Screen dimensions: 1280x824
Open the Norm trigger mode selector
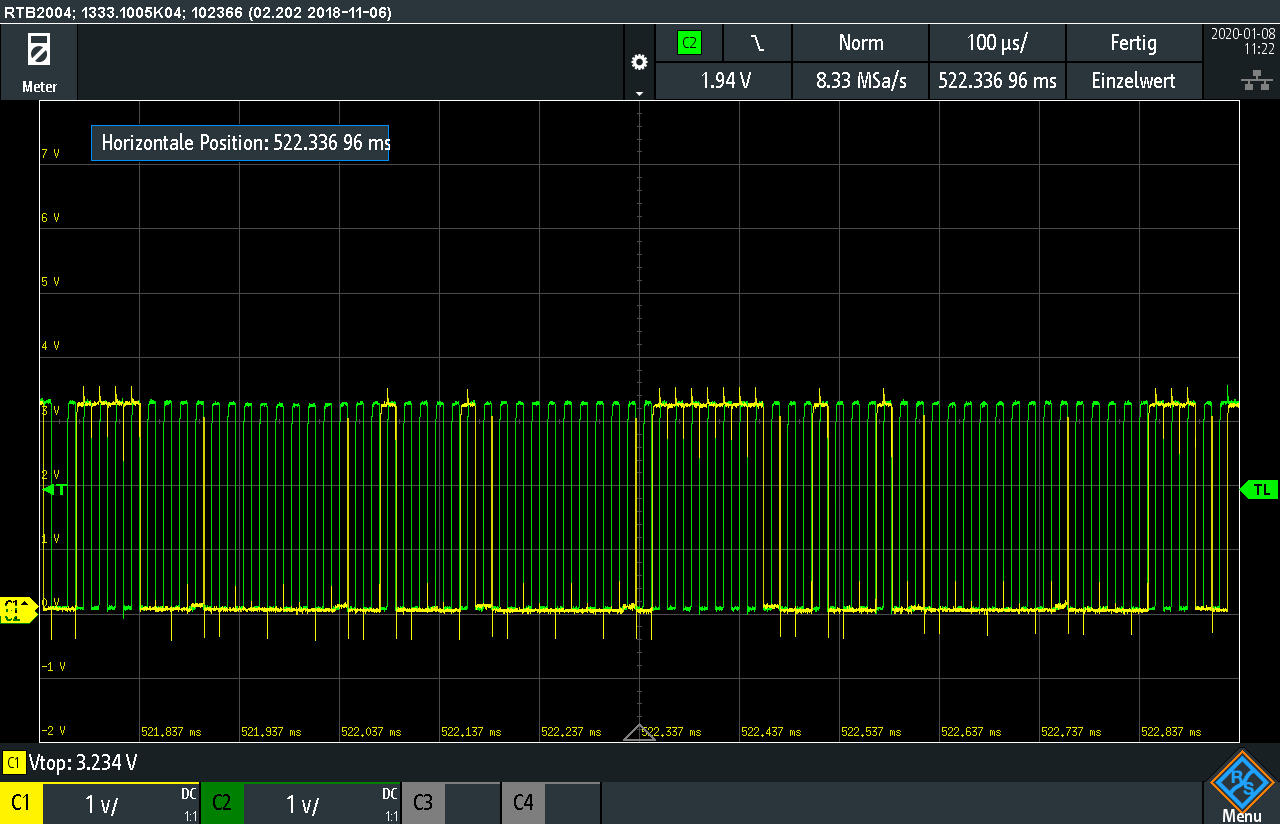[860, 43]
